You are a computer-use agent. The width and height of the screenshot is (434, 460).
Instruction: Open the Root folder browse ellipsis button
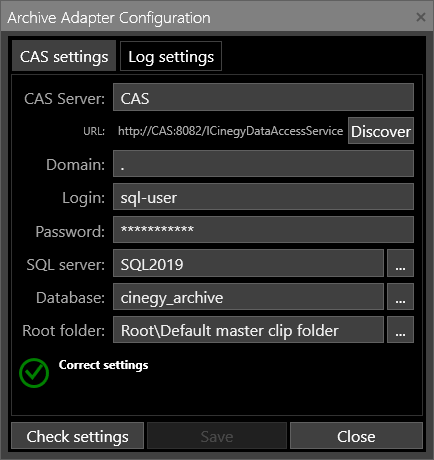[400, 330]
